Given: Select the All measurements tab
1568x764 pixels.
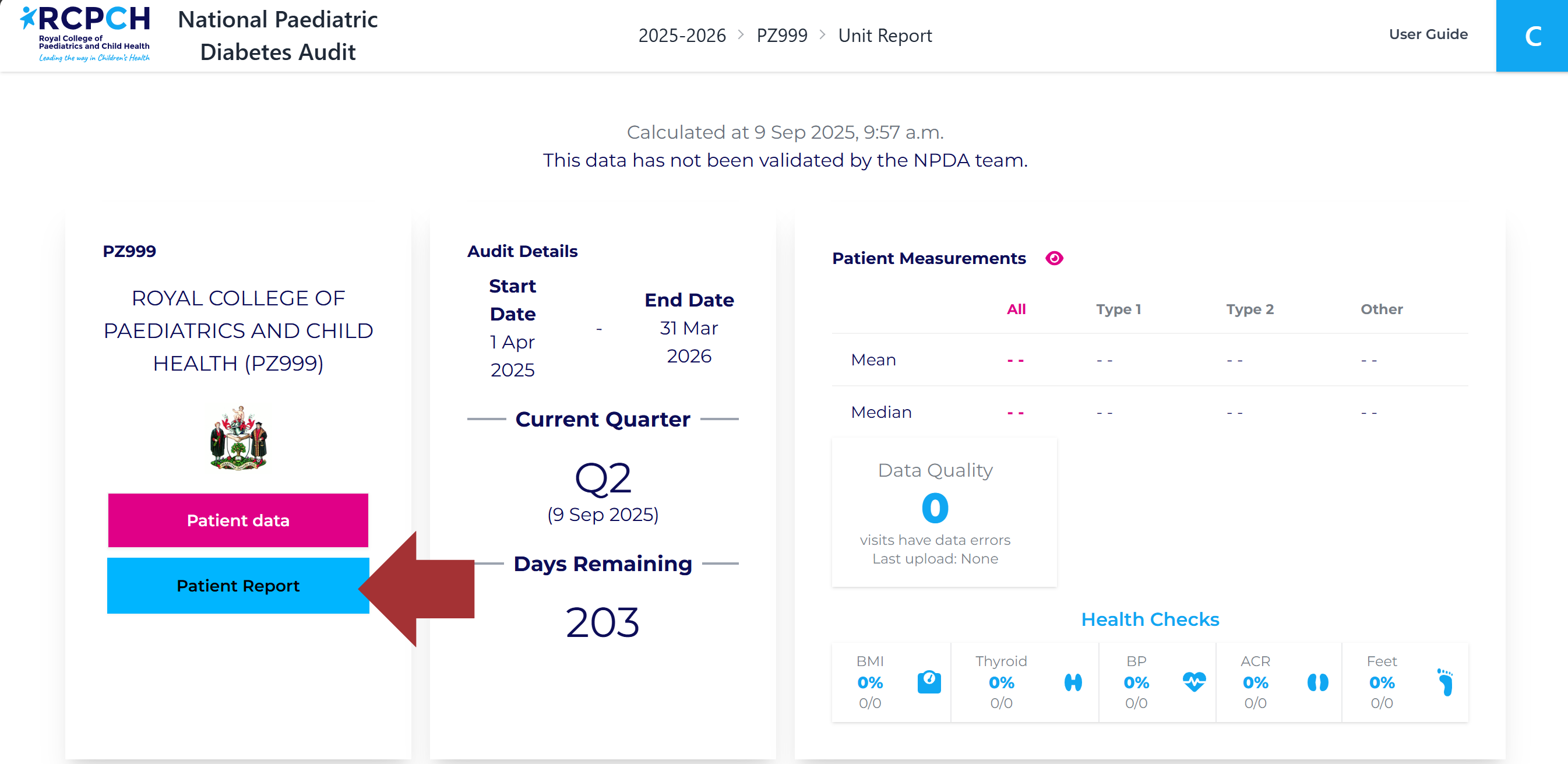Looking at the screenshot, I should click(1016, 309).
